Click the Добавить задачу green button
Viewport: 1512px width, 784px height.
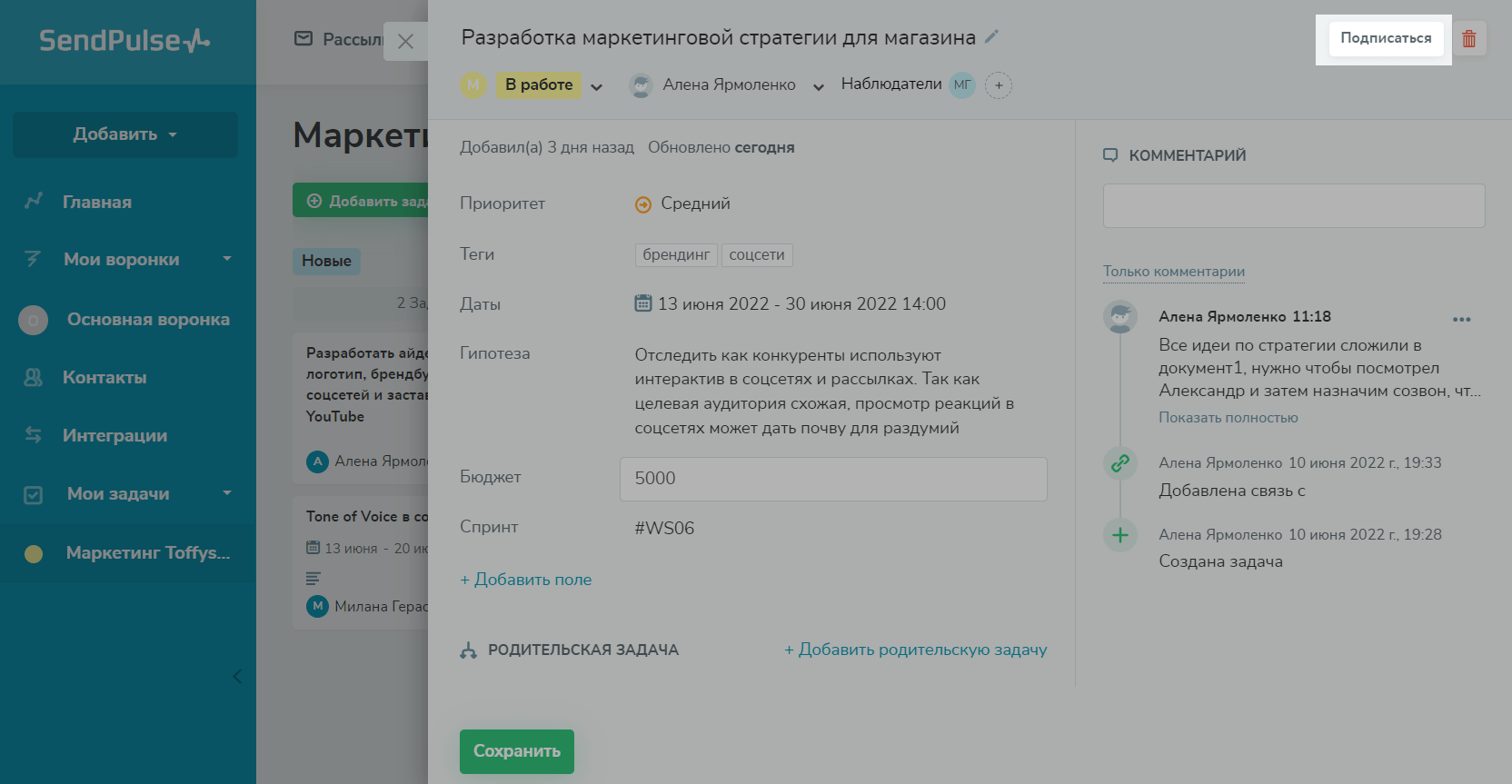tap(361, 201)
